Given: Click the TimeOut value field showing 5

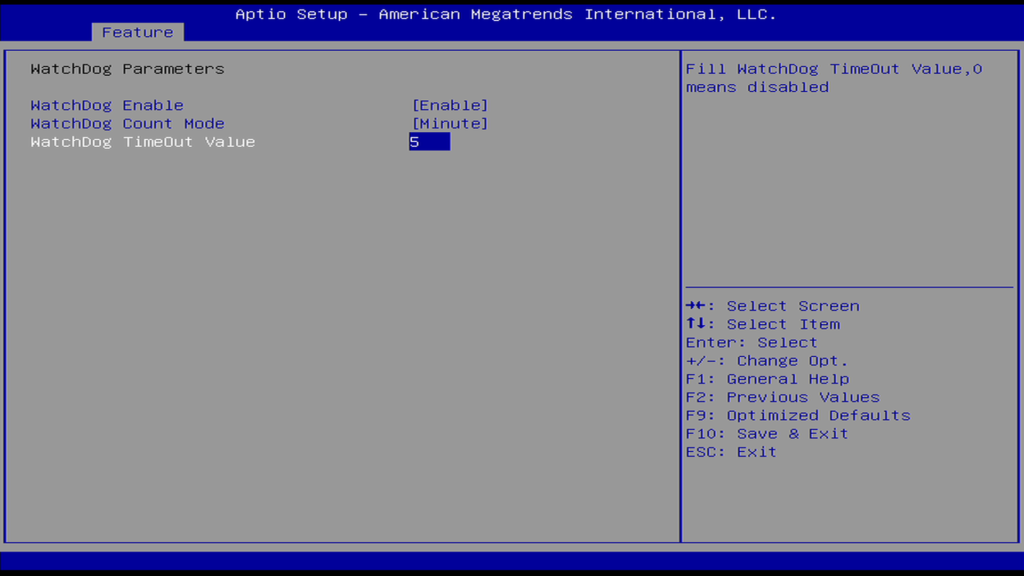Looking at the screenshot, I should tap(429, 142).
